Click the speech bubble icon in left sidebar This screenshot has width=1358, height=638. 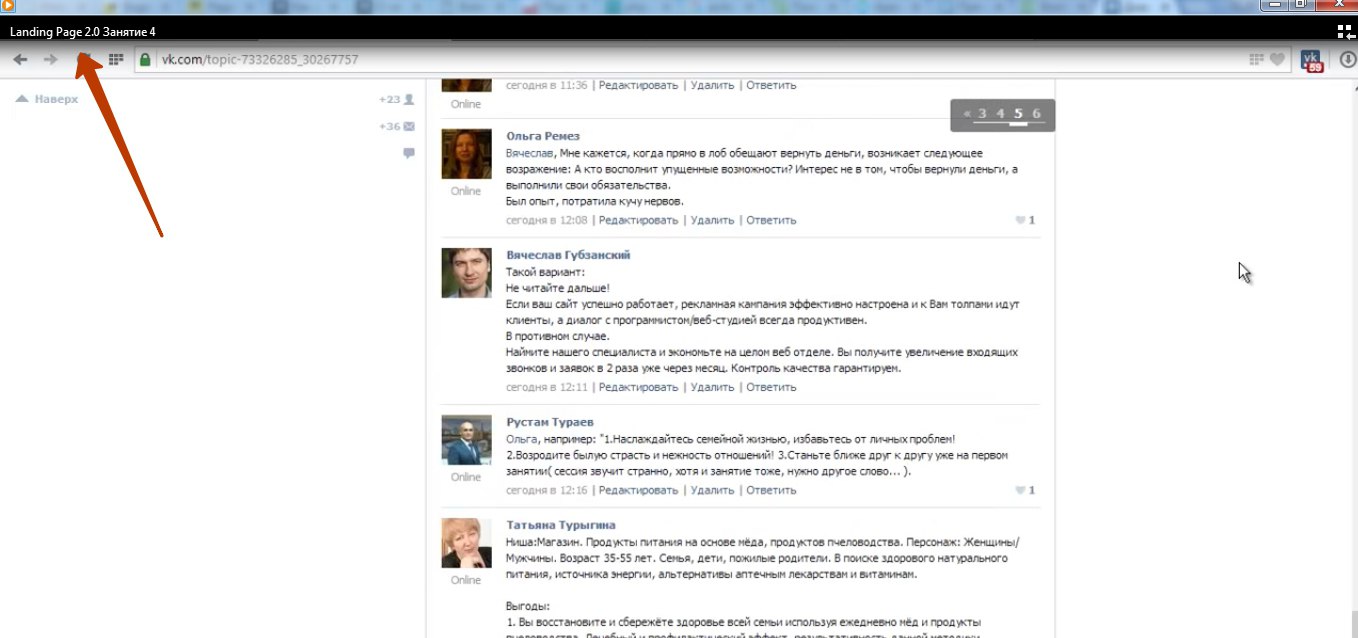click(x=409, y=153)
